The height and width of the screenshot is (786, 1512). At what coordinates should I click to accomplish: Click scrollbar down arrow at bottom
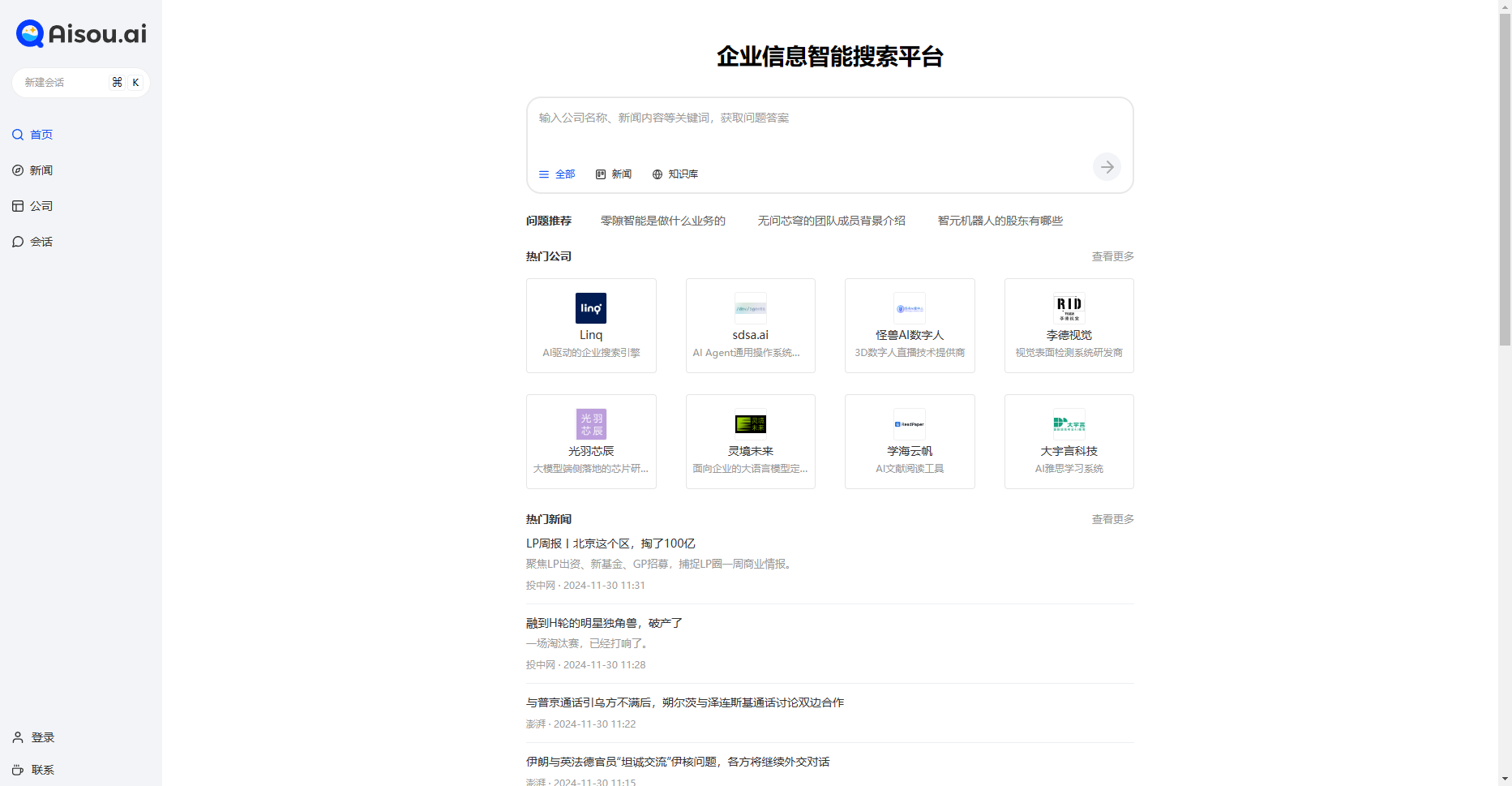point(1505,780)
